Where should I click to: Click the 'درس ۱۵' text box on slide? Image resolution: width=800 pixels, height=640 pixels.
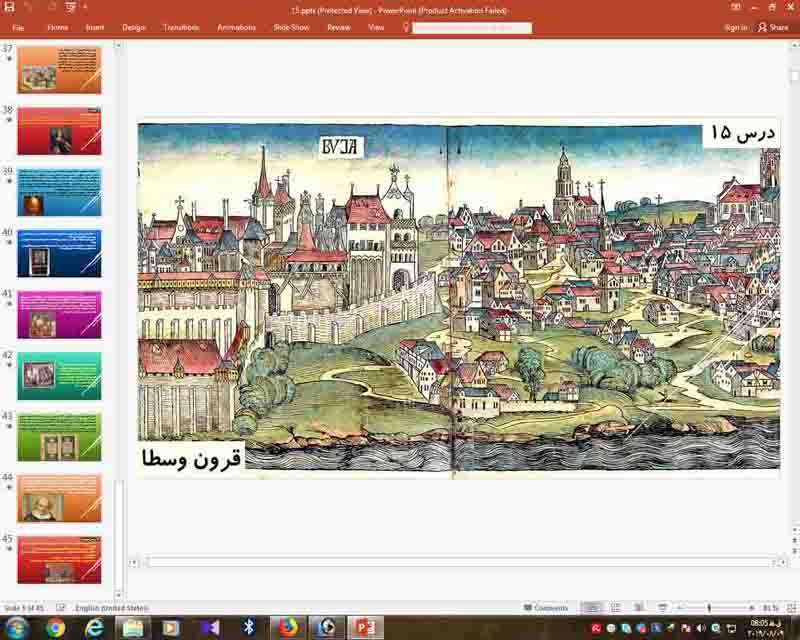click(x=742, y=133)
